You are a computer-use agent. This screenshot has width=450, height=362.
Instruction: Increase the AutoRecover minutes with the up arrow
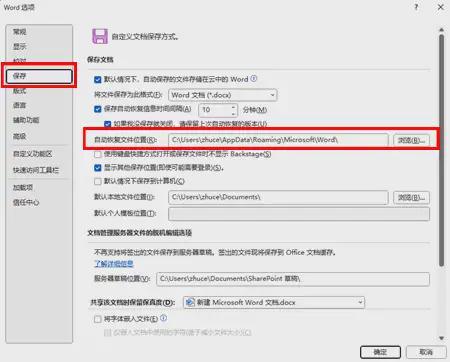(234, 107)
